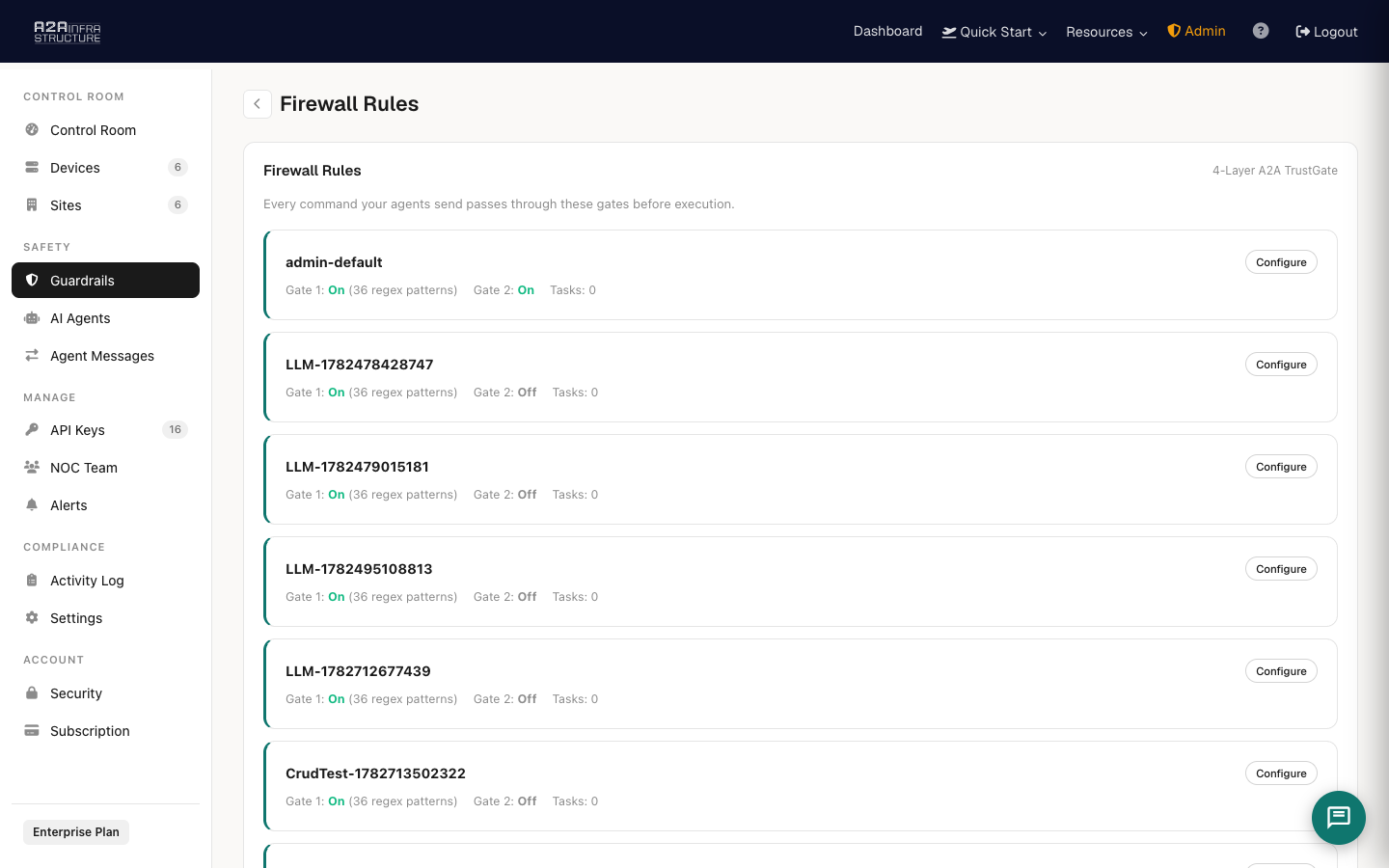Go back using the left chevron button
Screen dimensions: 1389x868
[x=258, y=104]
